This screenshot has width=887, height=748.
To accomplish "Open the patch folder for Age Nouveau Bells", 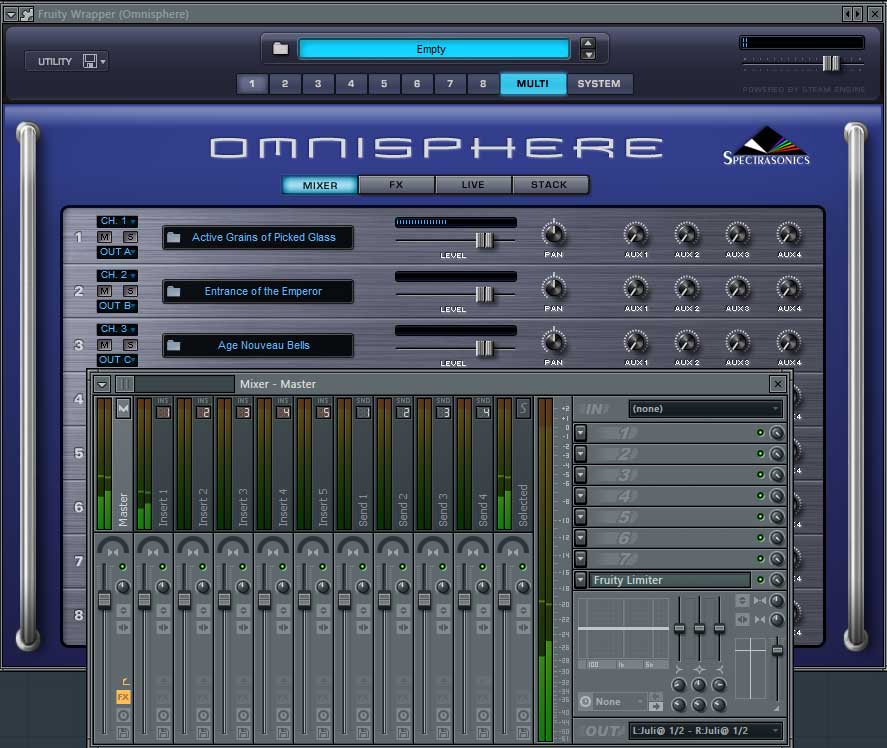I will 175,343.
